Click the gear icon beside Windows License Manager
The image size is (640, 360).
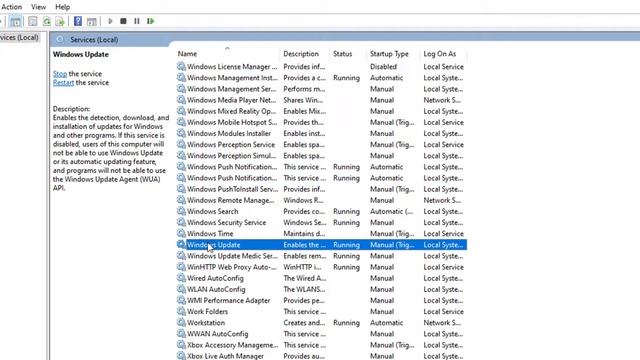[x=181, y=66]
